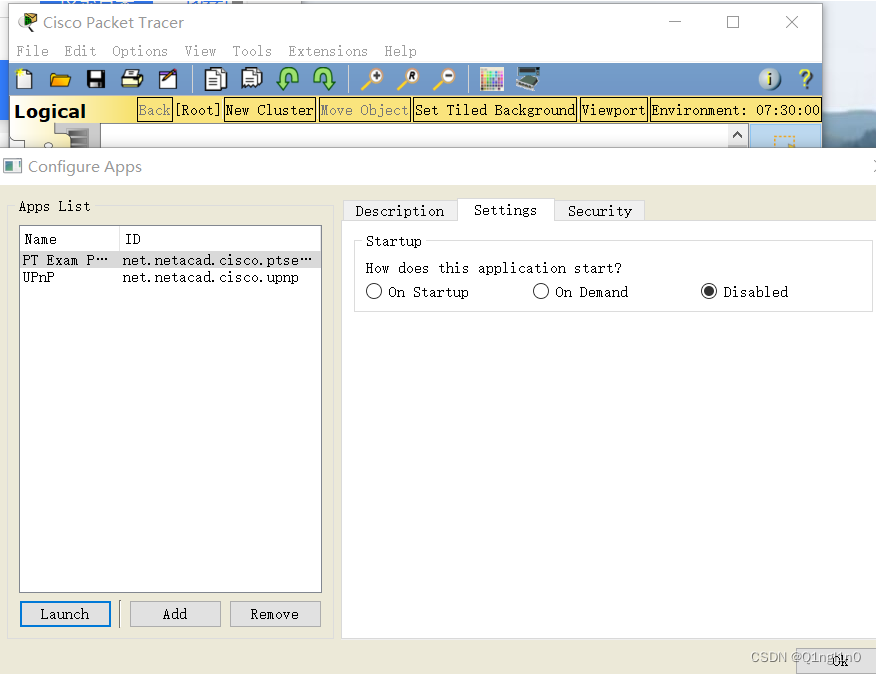Click the New Cluster button
The image size is (876, 674).
[269, 110]
